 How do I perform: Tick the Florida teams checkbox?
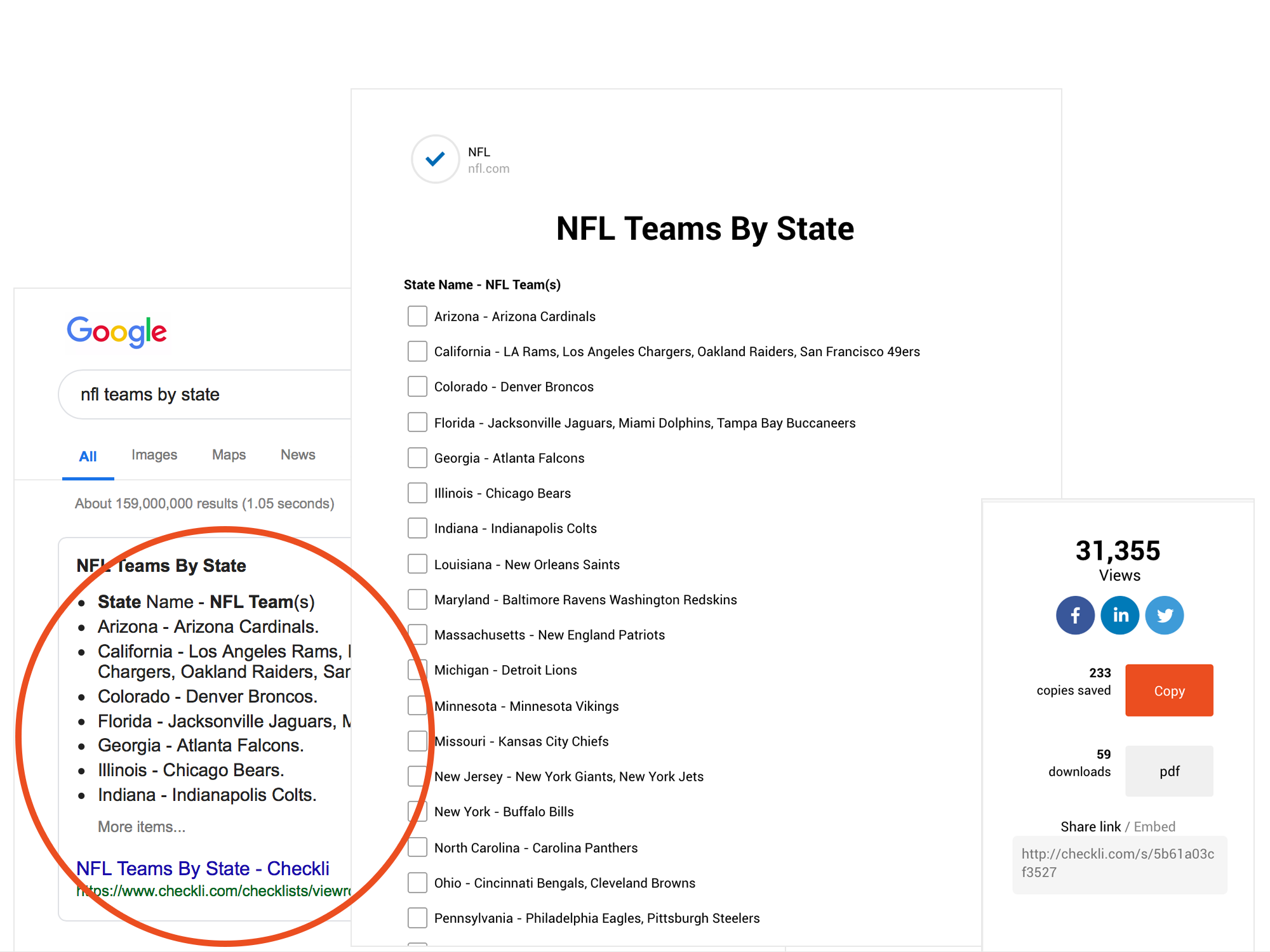(417, 422)
